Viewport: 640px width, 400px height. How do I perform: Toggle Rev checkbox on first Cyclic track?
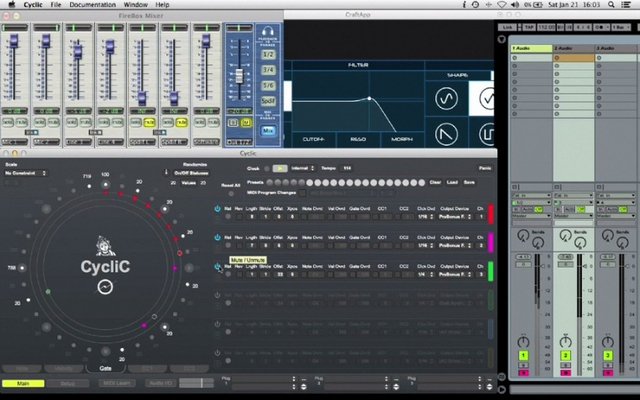pos(239,217)
